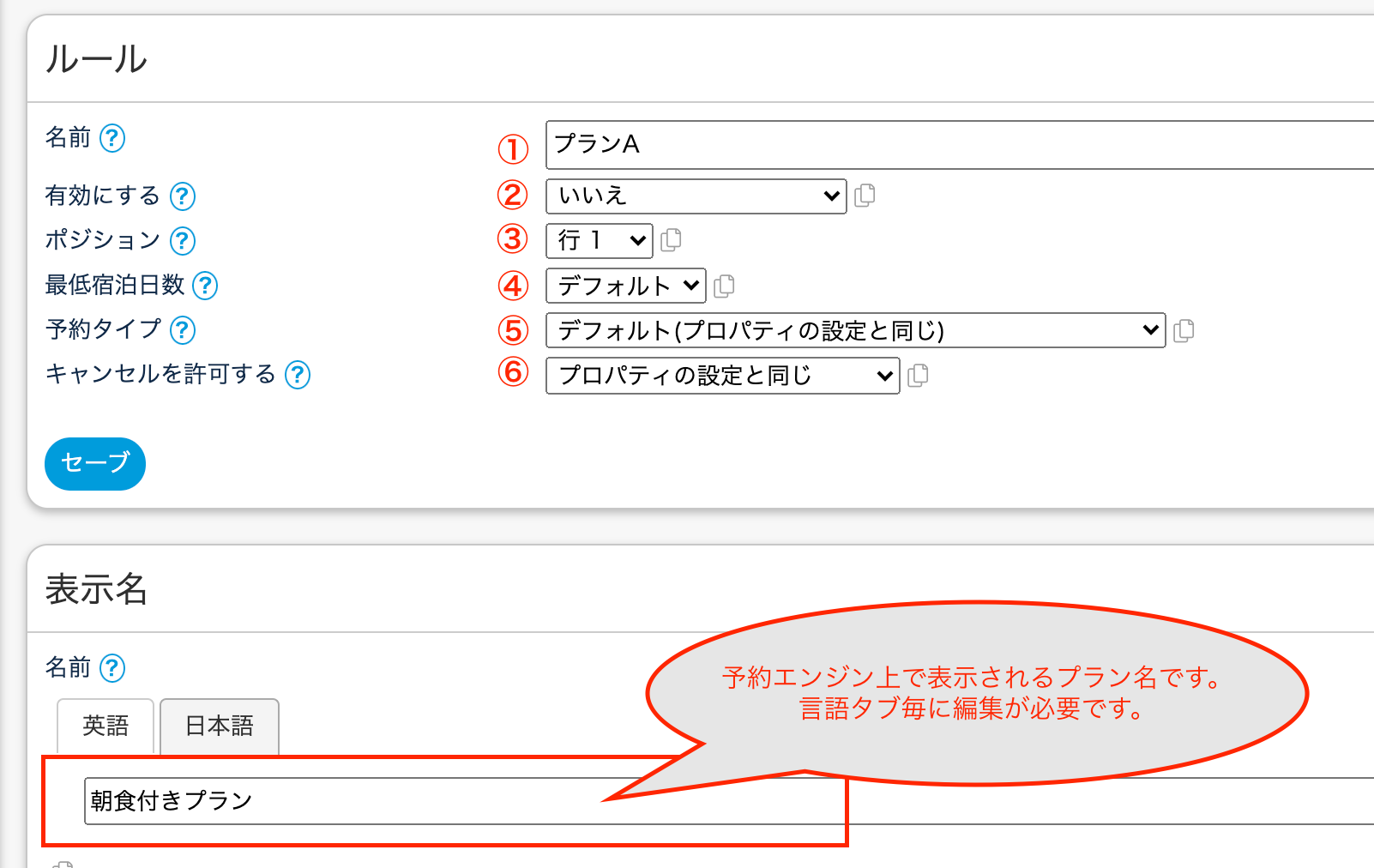Click the help icon beside 最低宿泊日数
Image resolution: width=1374 pixels, height=868 pixels.
coord(205,286)
